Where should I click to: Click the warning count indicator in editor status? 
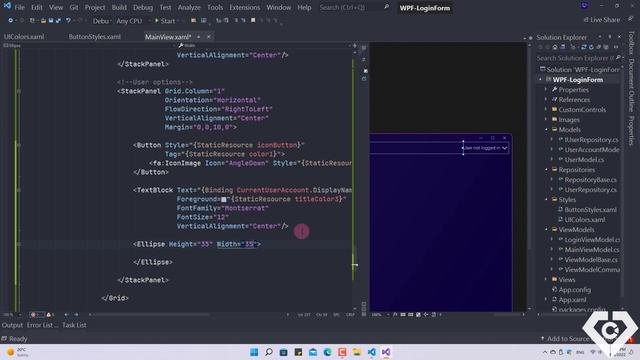[x=50, y=315]
